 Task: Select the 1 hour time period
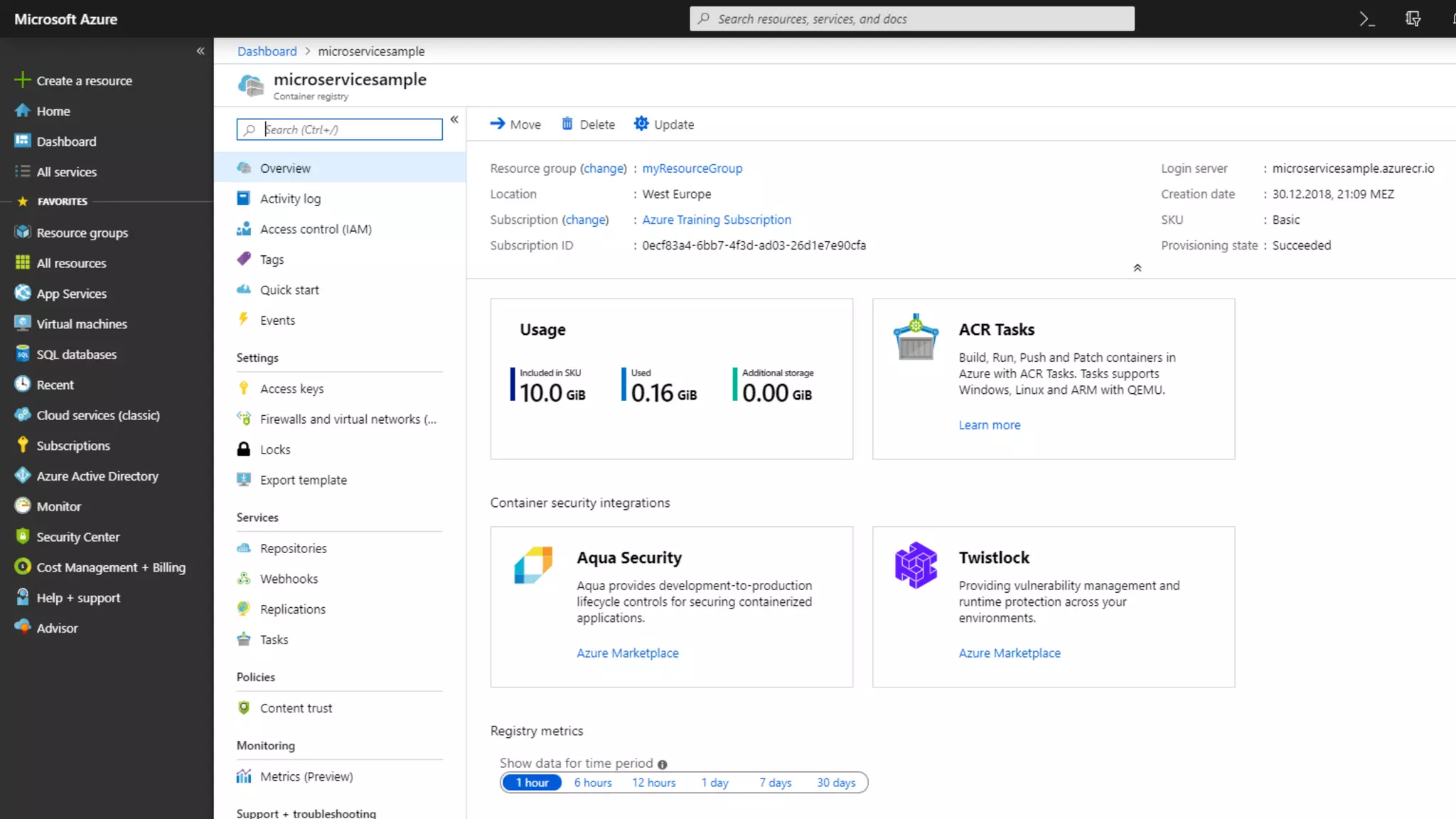[x=532, y=783]
